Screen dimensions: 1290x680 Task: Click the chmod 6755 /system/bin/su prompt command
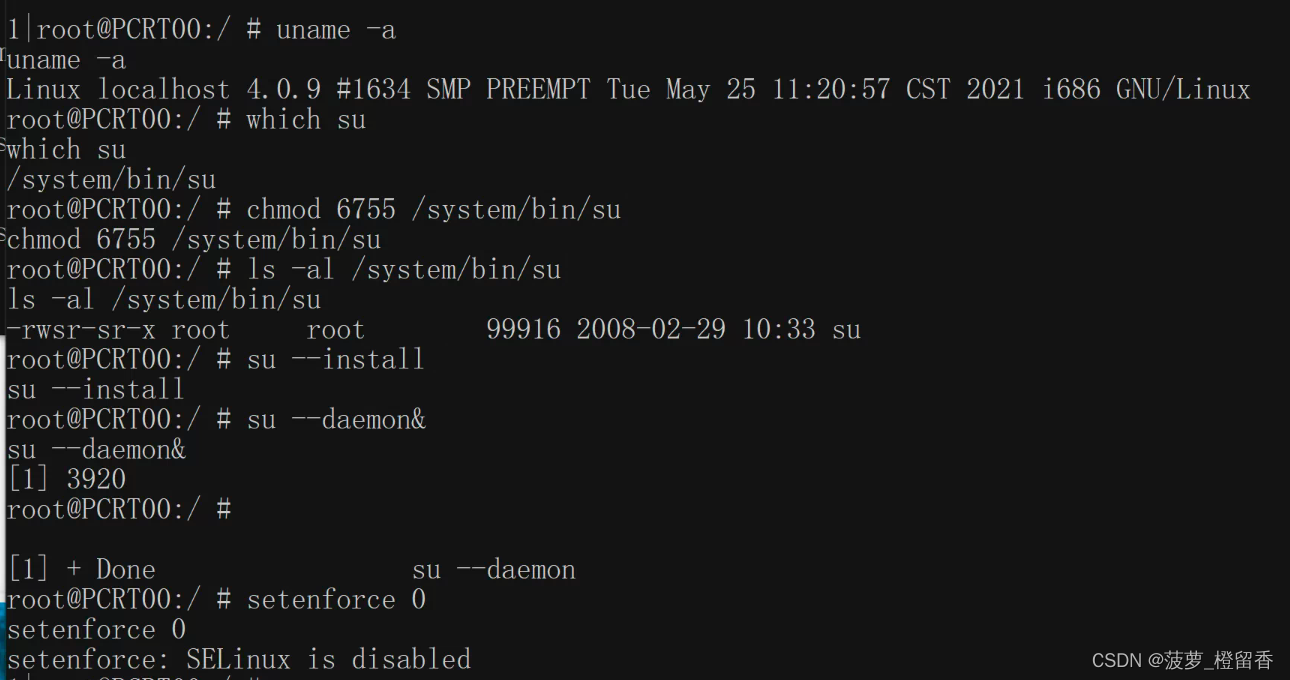(x=434, y=210)
